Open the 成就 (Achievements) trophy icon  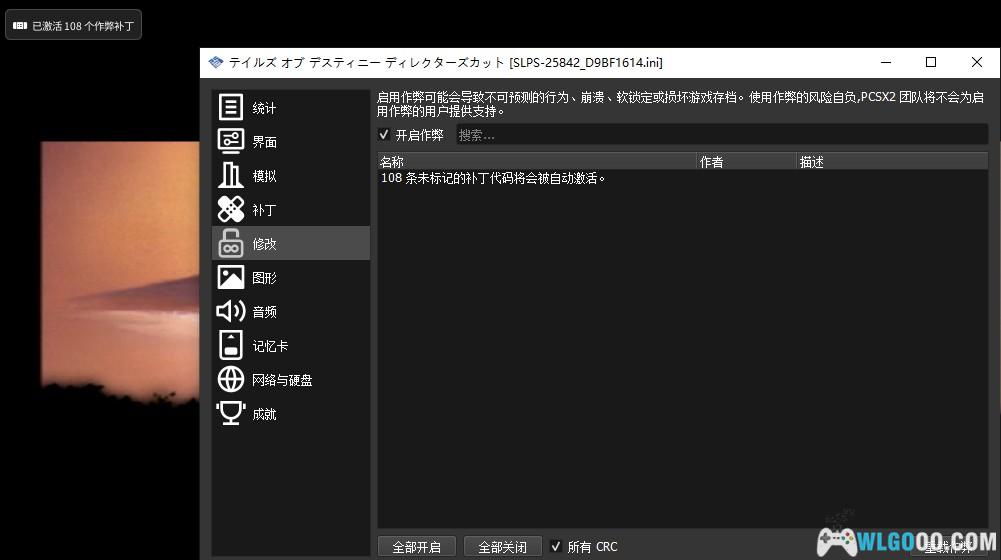tap(231, 414)
